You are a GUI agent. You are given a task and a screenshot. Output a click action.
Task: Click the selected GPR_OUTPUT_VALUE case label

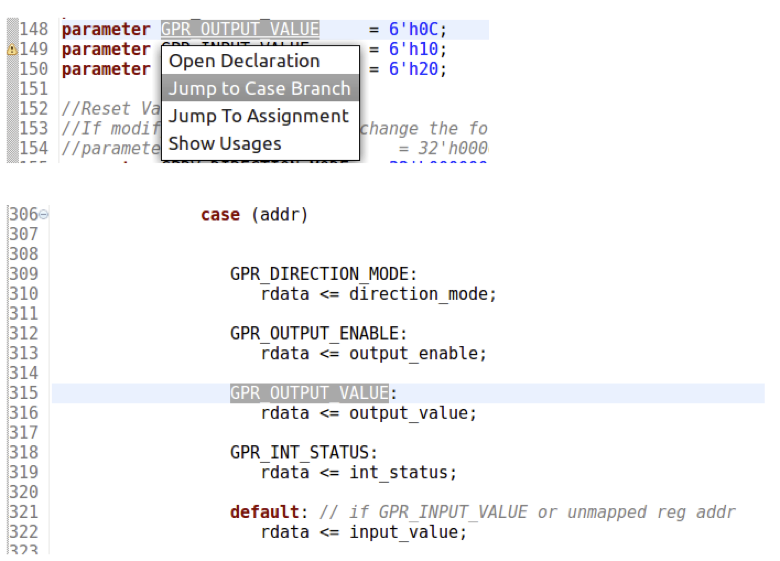pyautogui.click(x=309, y=393)
